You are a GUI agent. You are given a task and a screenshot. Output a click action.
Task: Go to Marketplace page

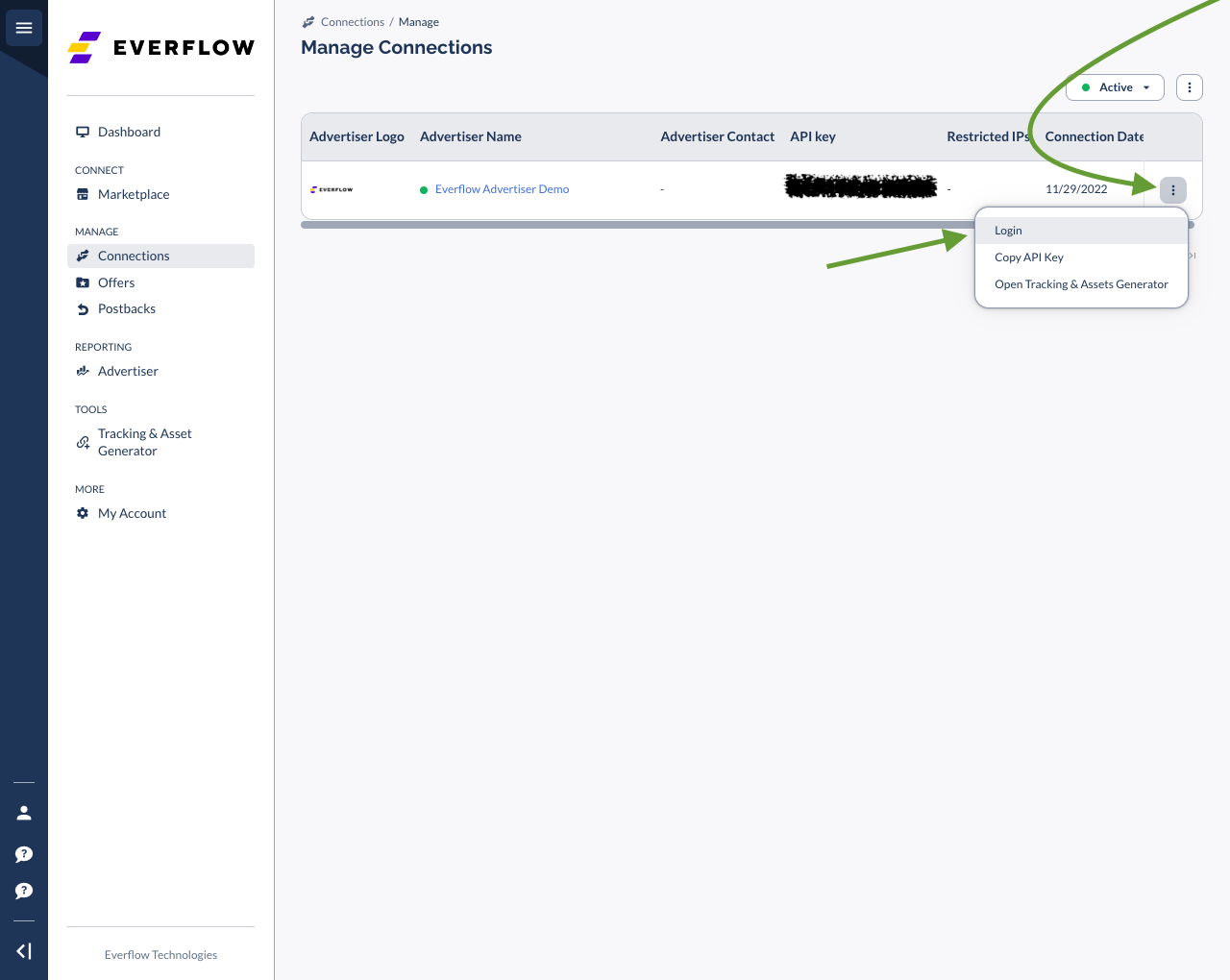point(134,194)
